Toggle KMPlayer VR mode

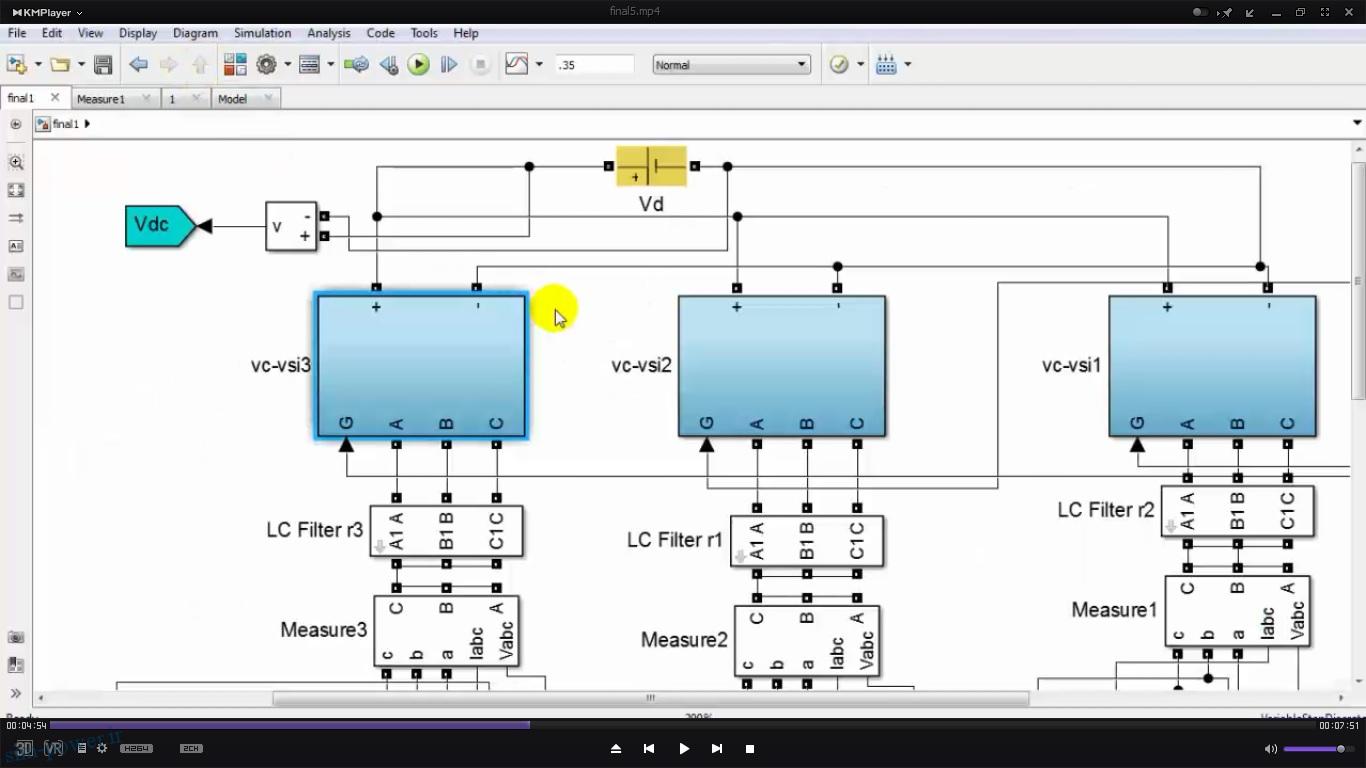tap(53, 748)
